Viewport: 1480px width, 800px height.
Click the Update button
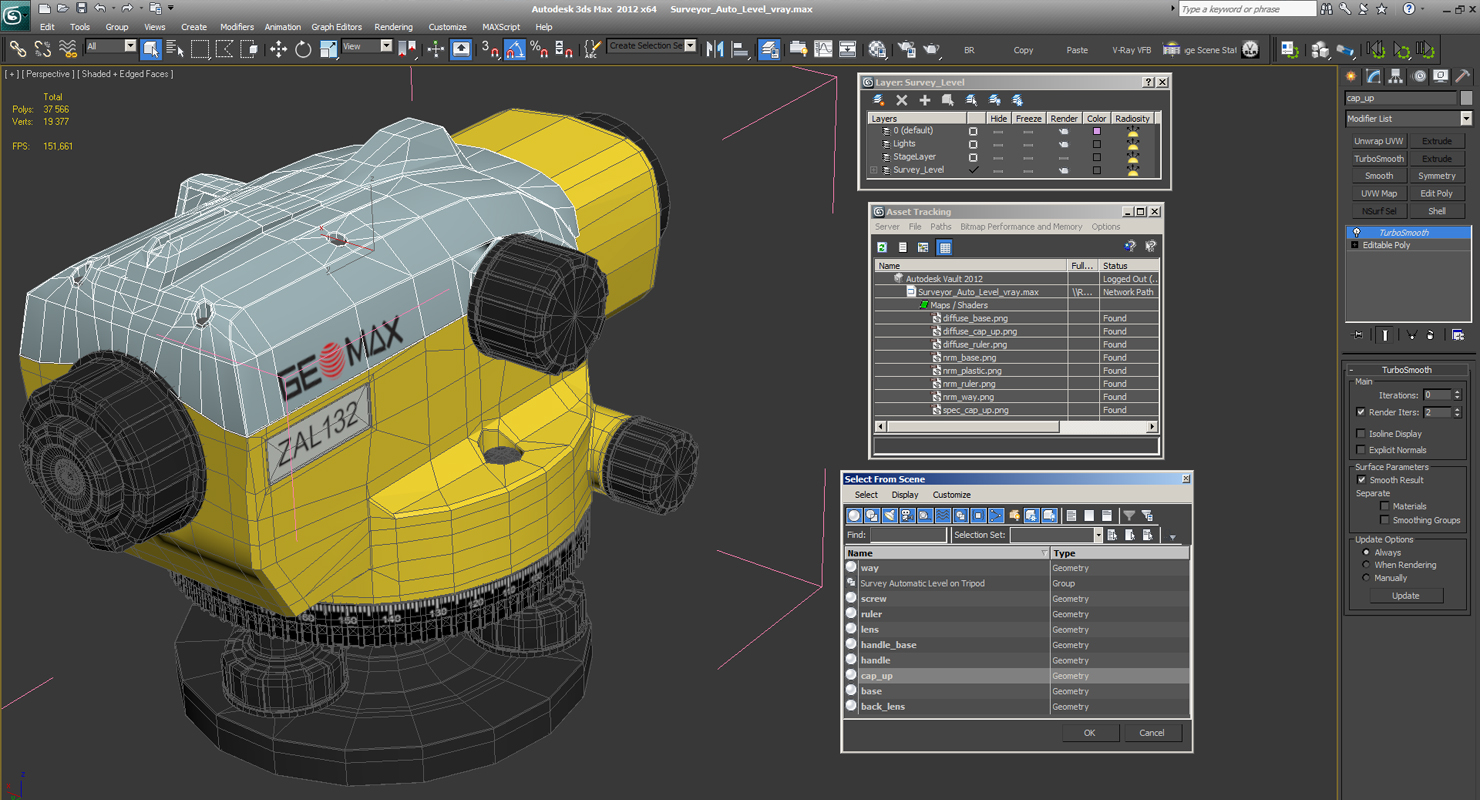pyautogui.click(x=1405, y=596)
